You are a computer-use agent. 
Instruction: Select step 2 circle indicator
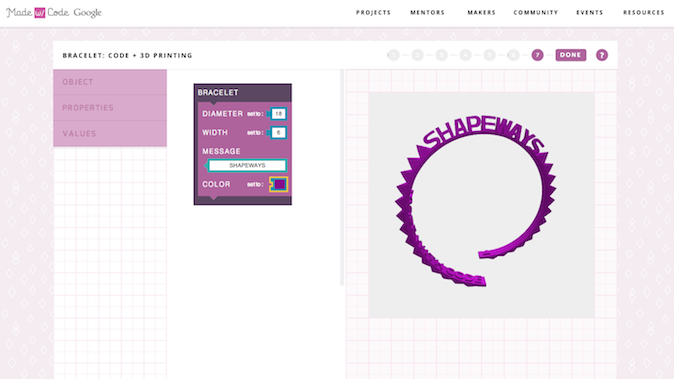tap(417, 55)
